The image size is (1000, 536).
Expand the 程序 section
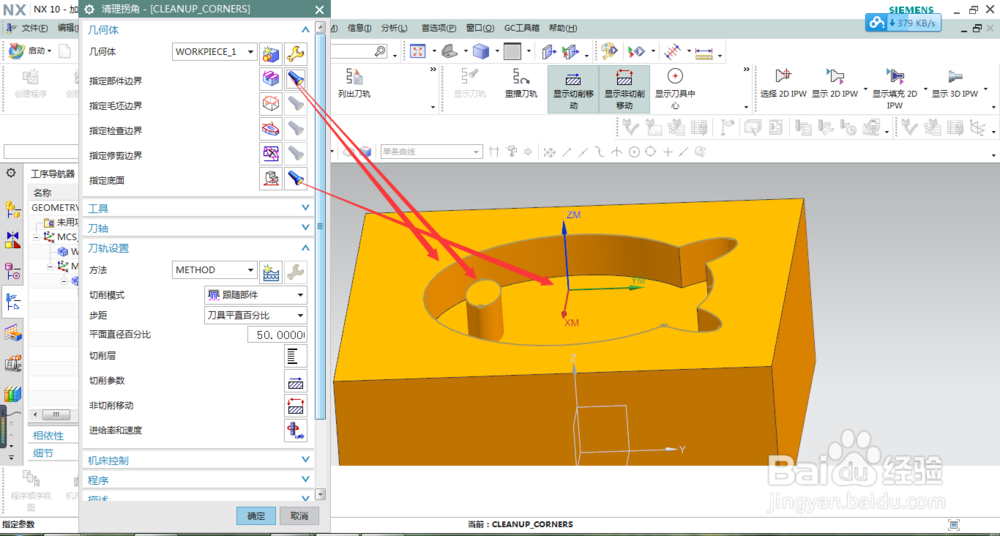[305, 479]
